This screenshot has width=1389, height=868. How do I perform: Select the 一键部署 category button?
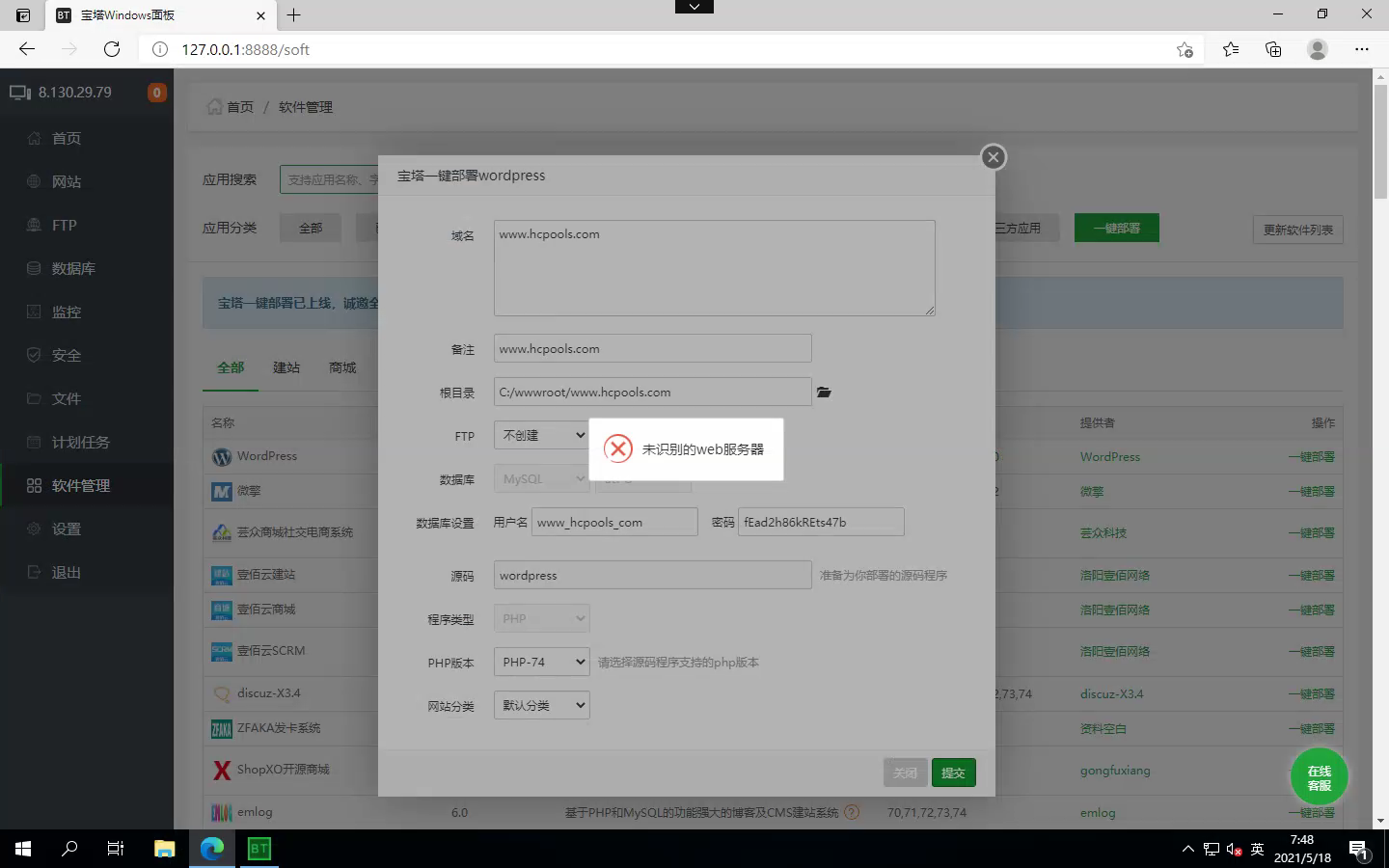pos(1117,228)
